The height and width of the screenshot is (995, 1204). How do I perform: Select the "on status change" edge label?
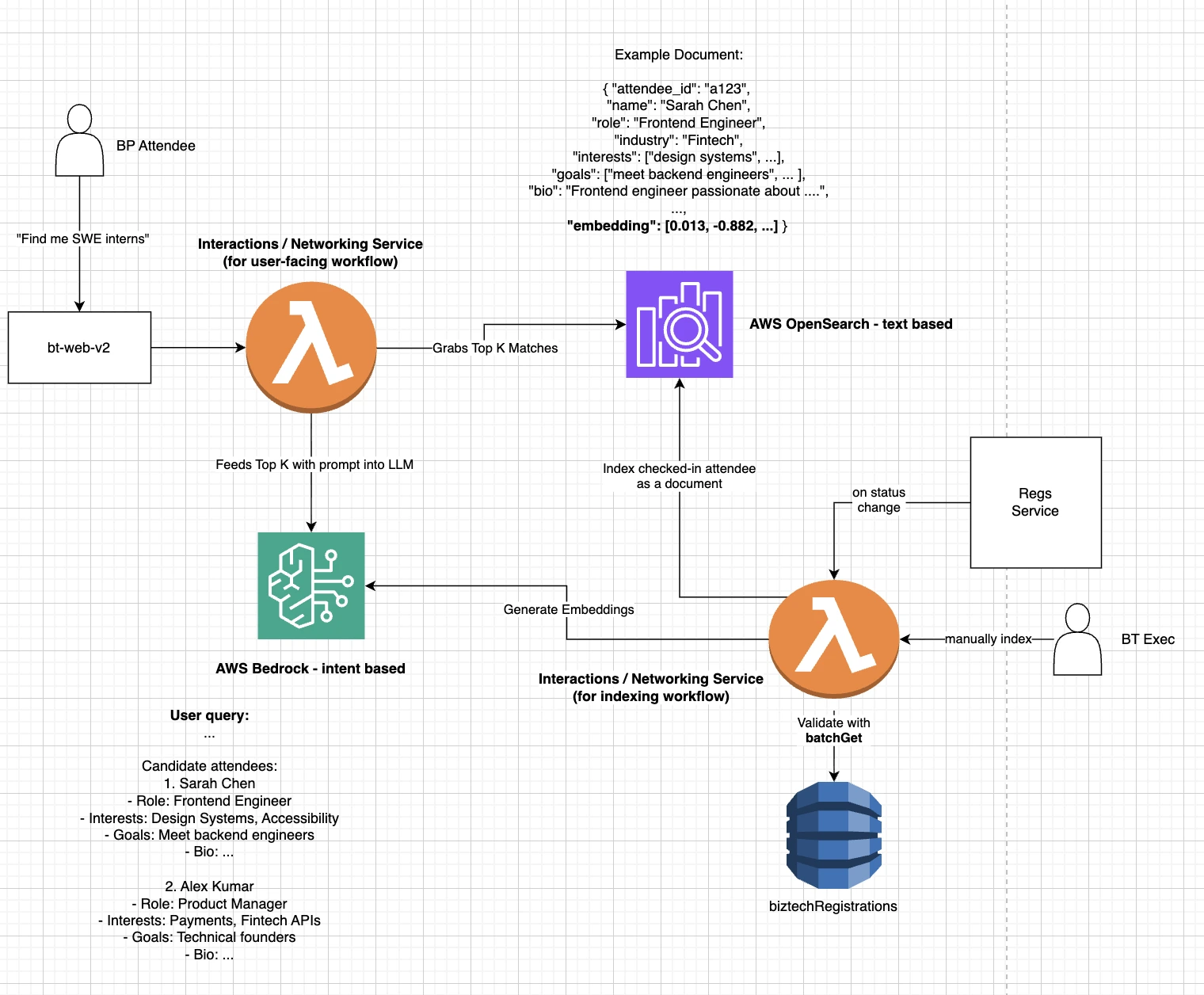tap(878, 500)
